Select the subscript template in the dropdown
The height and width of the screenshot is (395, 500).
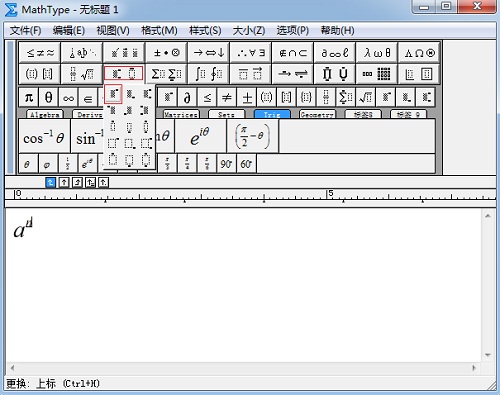point(130,94)
